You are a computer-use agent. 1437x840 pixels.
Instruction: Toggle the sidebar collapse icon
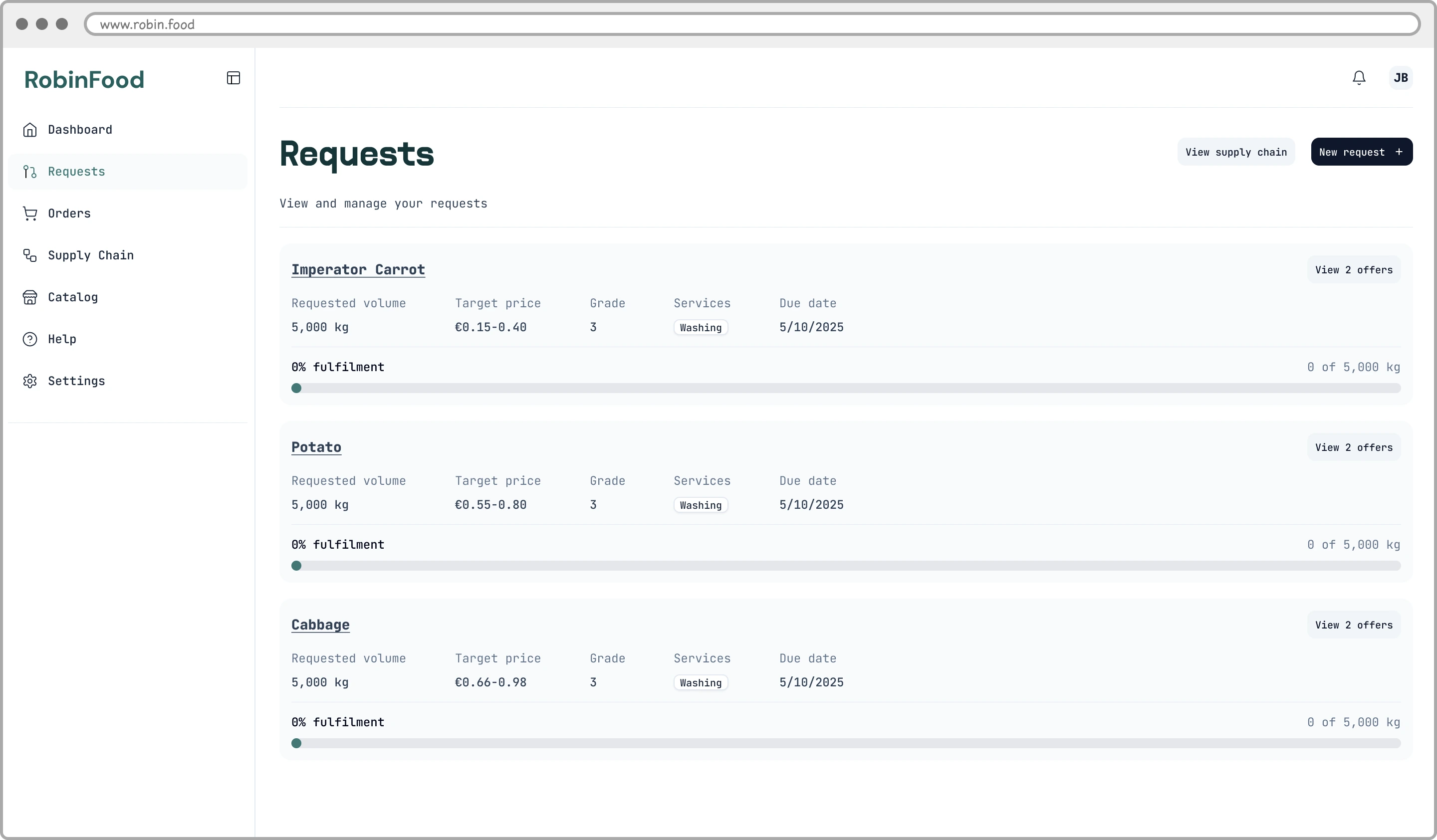(x=233, y=78)
